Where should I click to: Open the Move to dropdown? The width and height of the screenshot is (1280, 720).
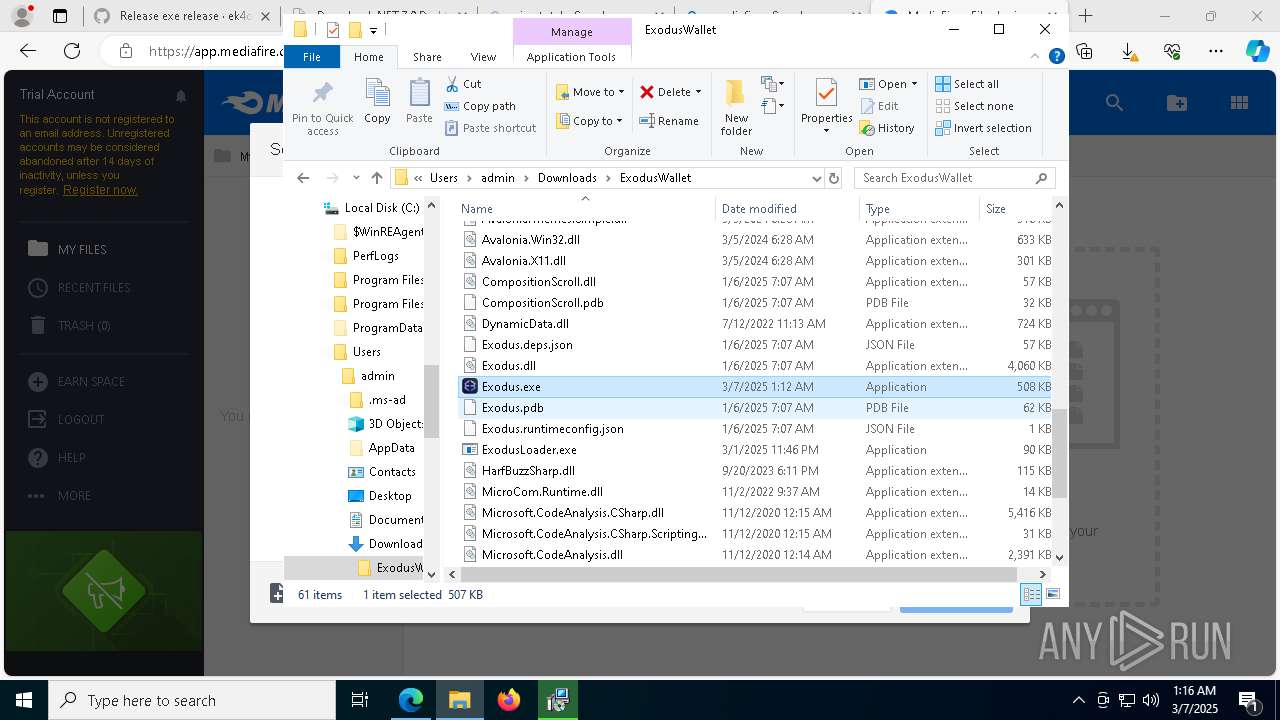590,92
